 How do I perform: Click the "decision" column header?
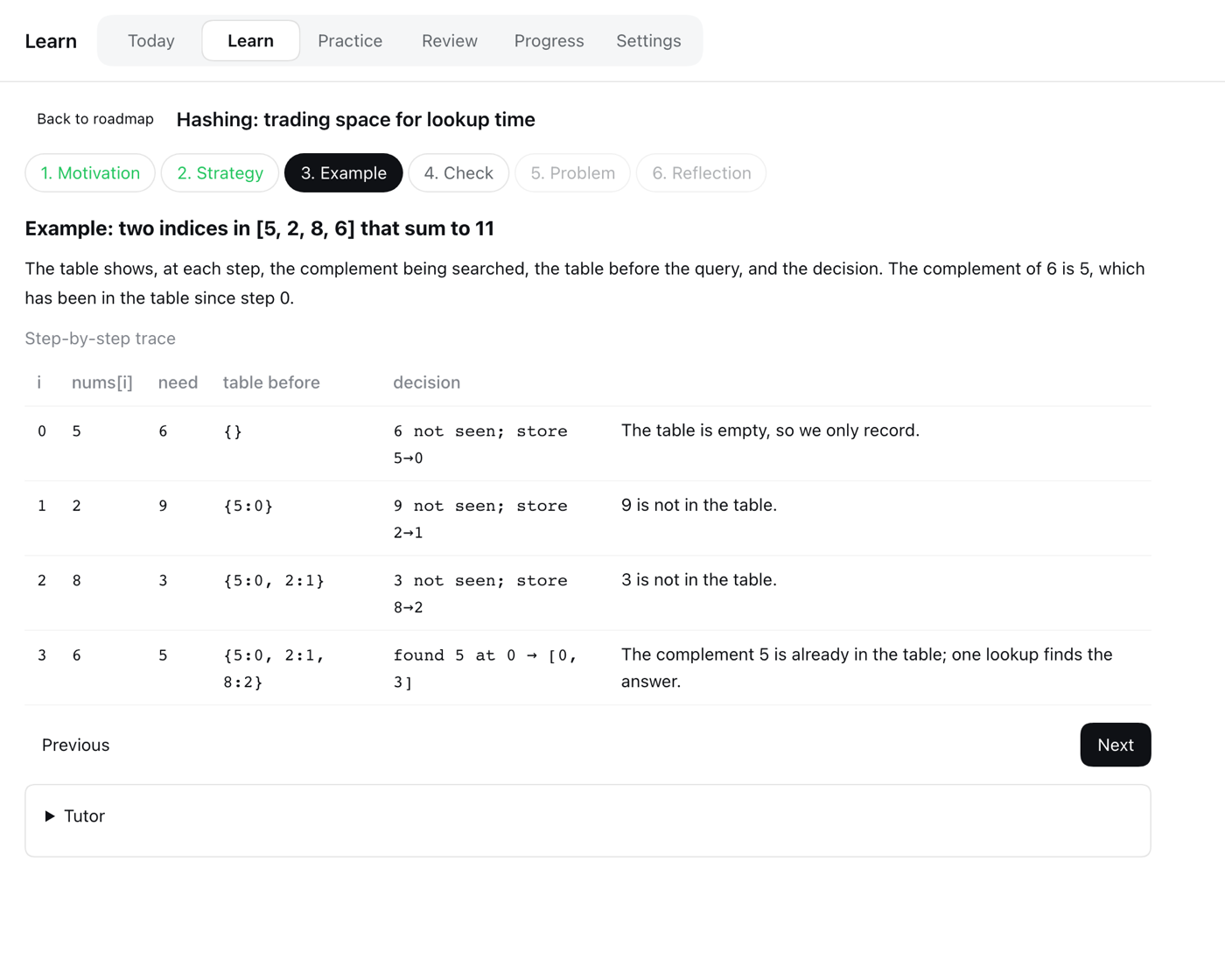tap(426, 382)
